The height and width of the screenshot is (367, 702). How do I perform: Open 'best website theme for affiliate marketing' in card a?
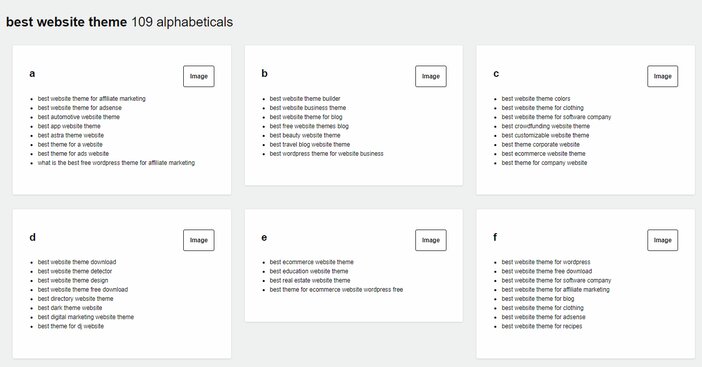coord(91,98)
